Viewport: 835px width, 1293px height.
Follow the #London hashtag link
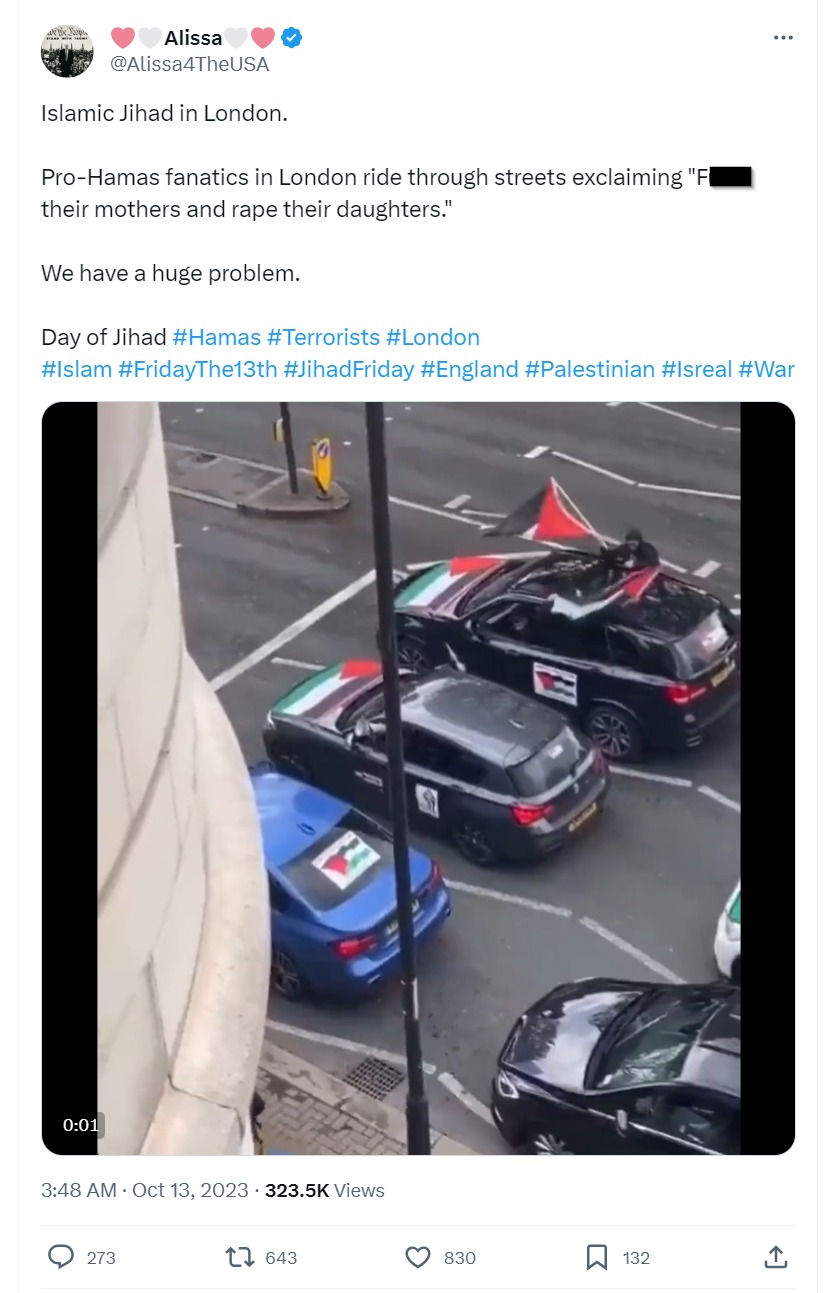pyautogui.click(x=432, y=337)
